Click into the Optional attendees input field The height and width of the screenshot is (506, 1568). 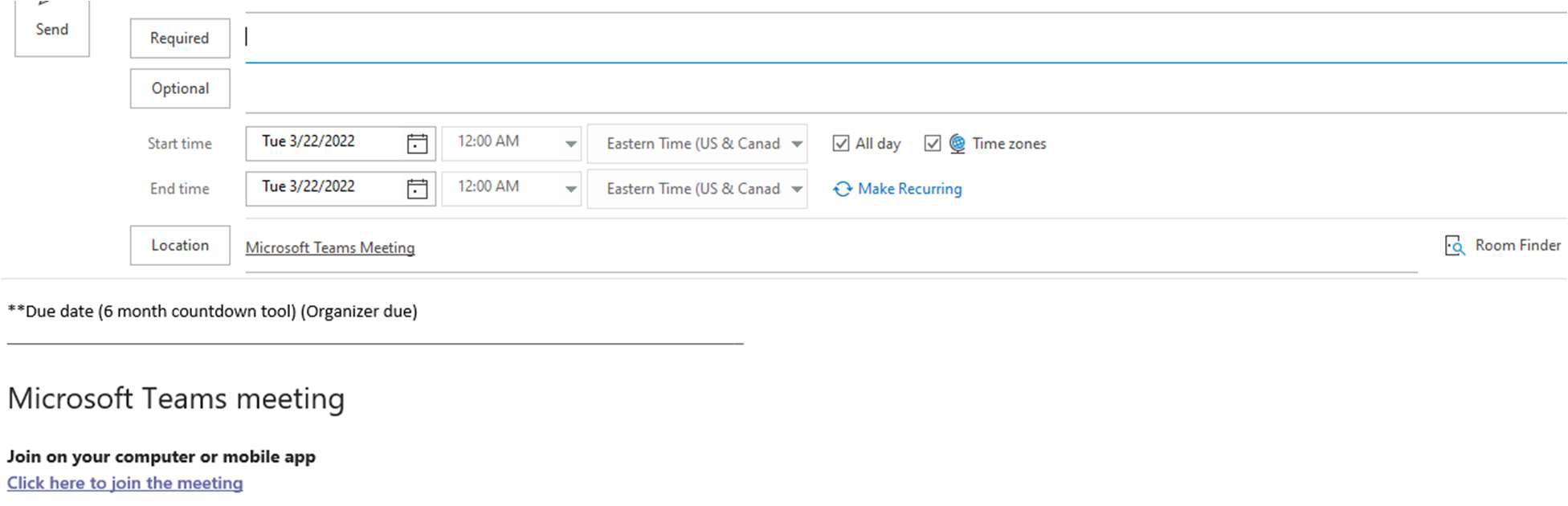[x=884, y=88]
